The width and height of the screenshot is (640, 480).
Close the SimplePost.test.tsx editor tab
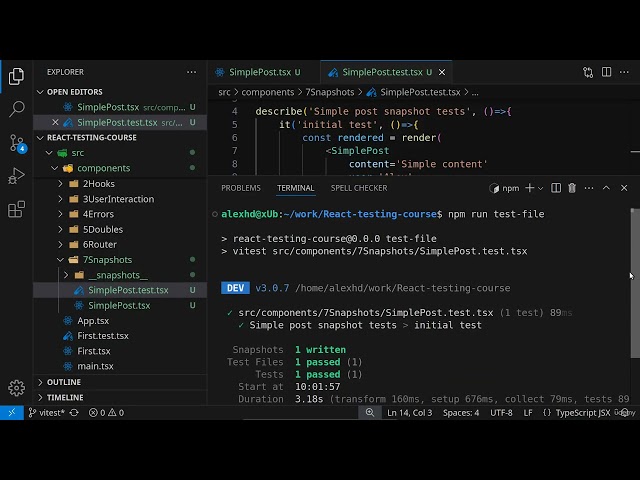tap(442, 72)
